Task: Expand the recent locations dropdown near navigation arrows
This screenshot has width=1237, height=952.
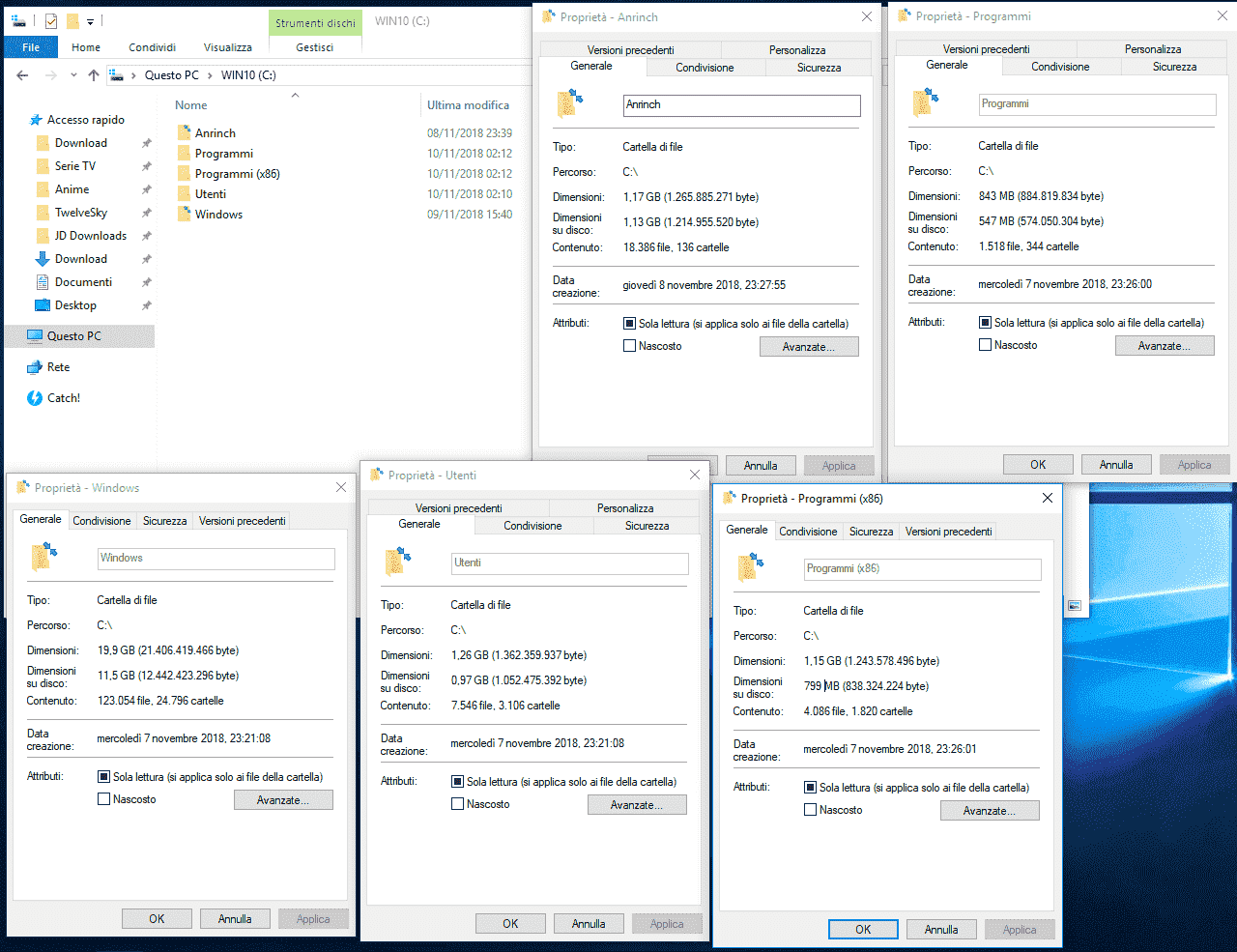Action: pos(73,75)
